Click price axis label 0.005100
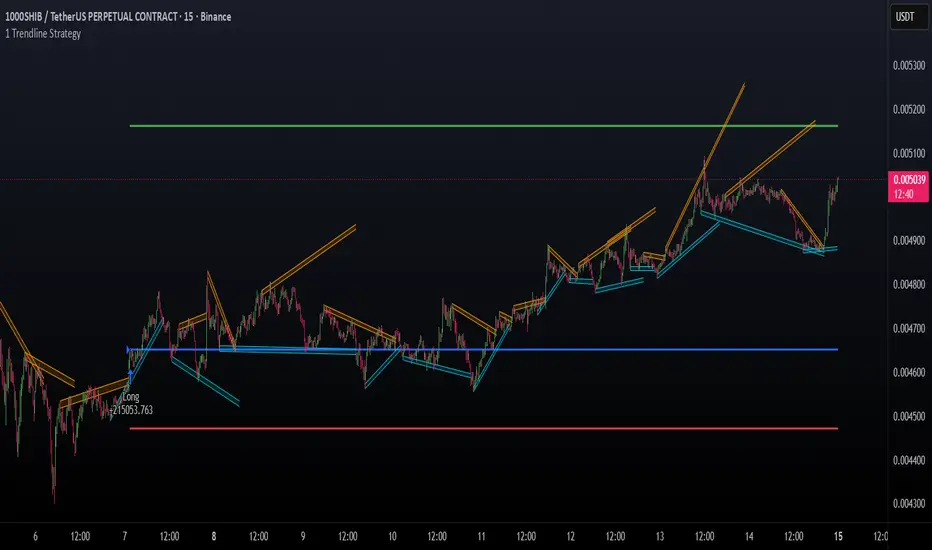The image size is (932, 550). point(909,153)
